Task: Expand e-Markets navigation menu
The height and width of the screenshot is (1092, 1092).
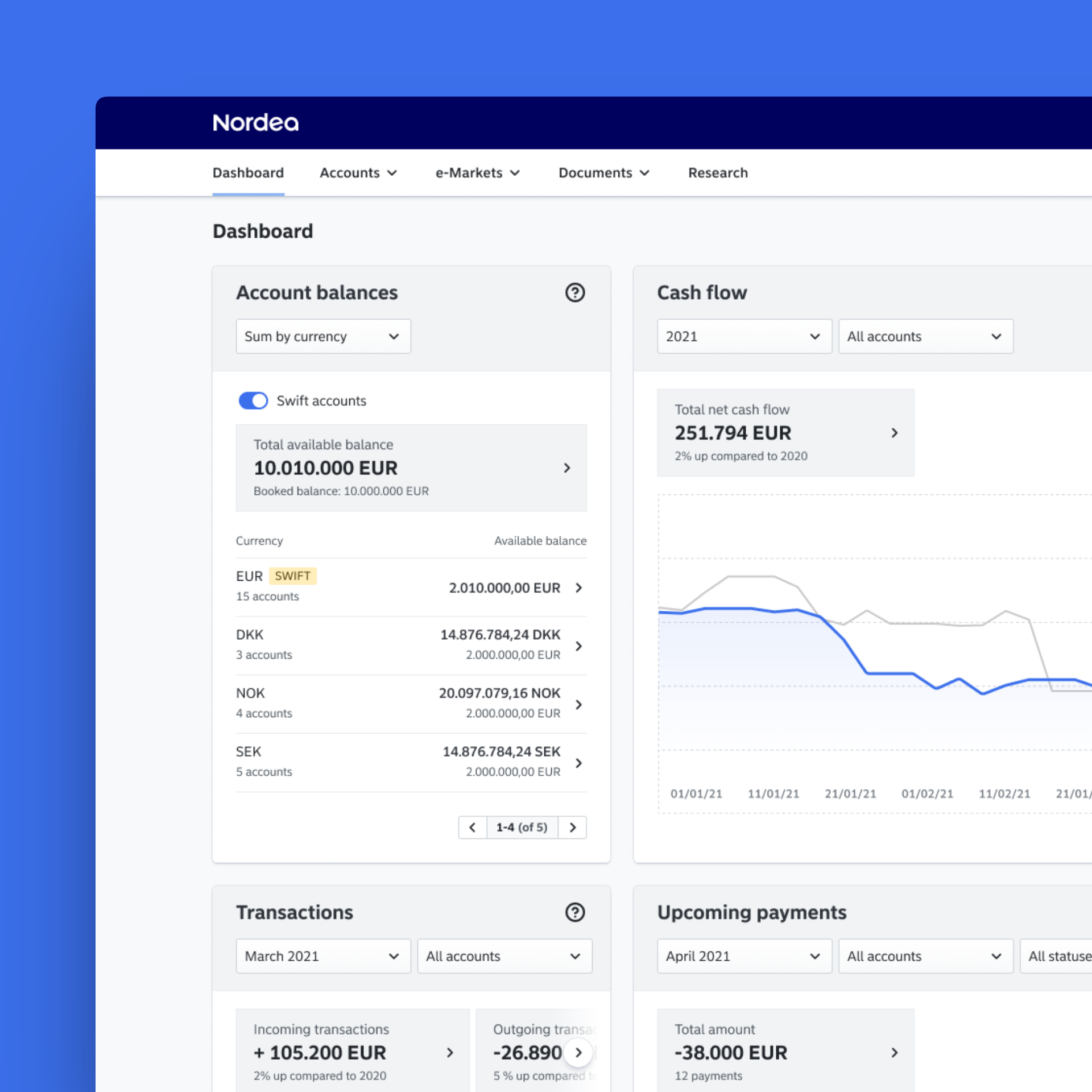Action: pos(478,173)
